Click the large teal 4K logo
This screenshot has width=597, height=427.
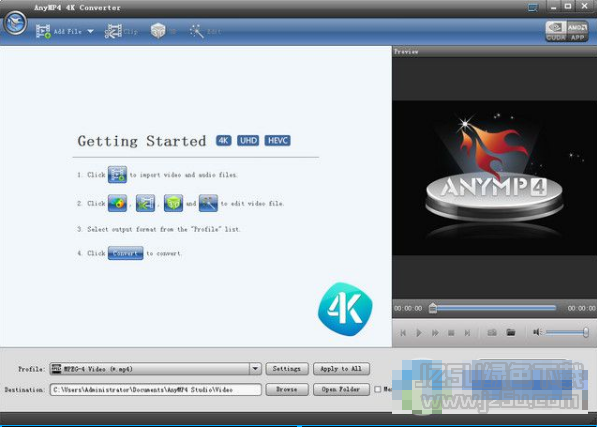coord(345,309)
